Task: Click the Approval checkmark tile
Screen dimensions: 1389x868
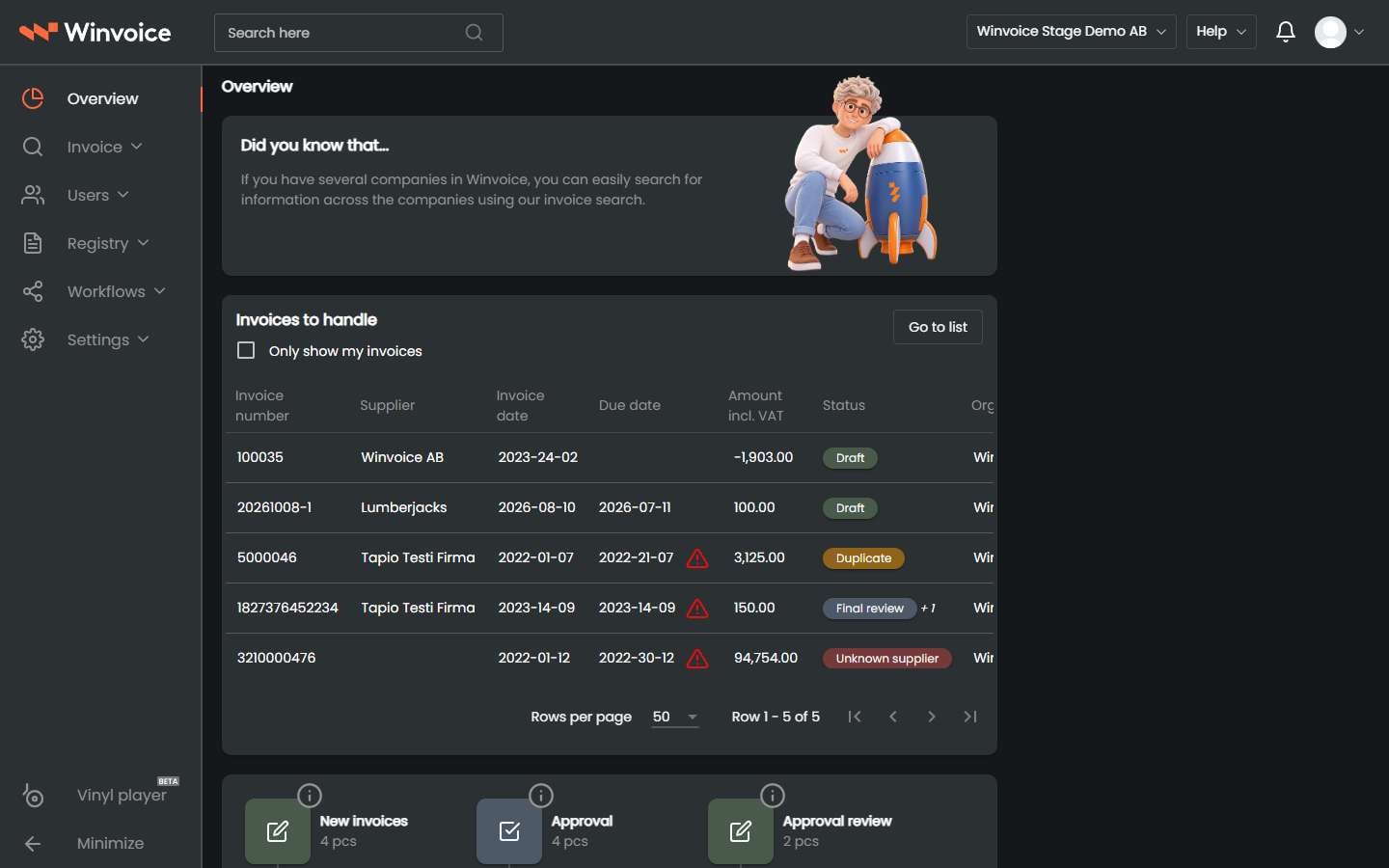Action: (509, 831)
